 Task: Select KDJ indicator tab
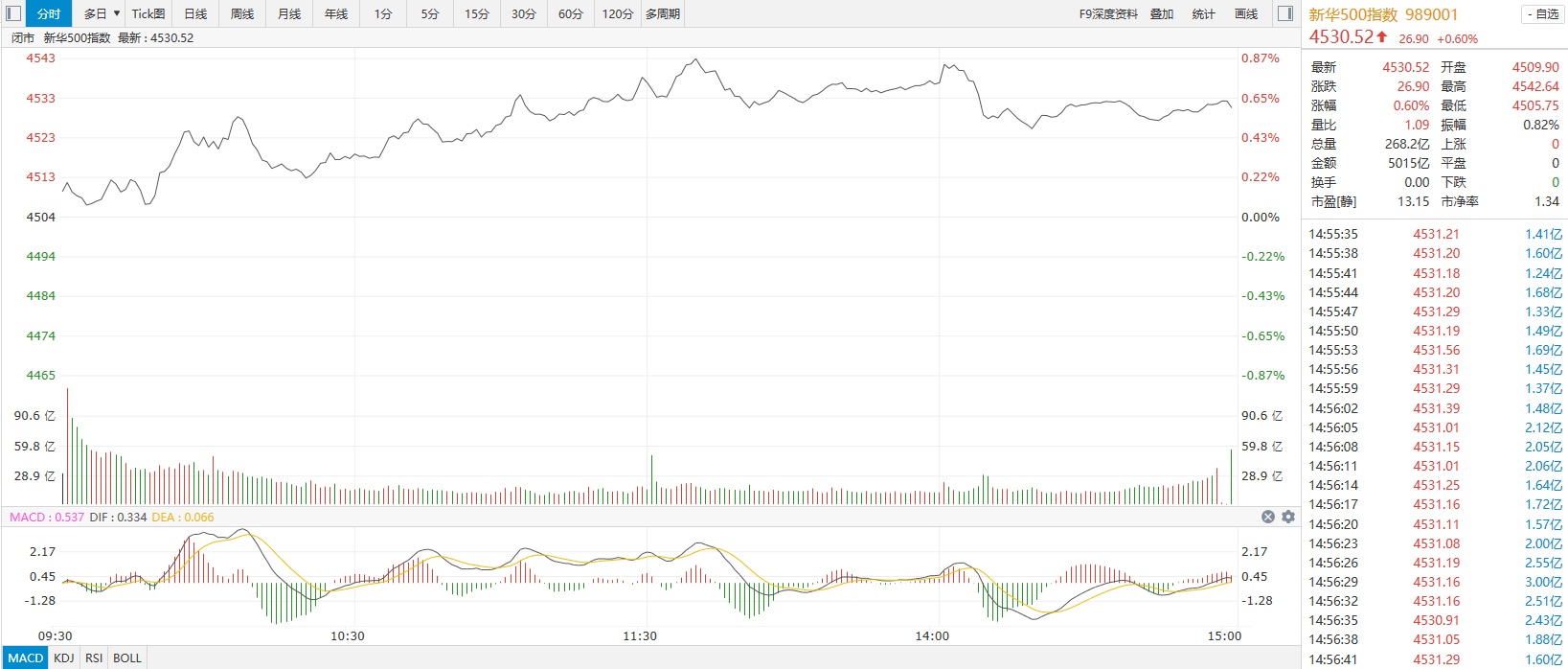click(64, 657)
